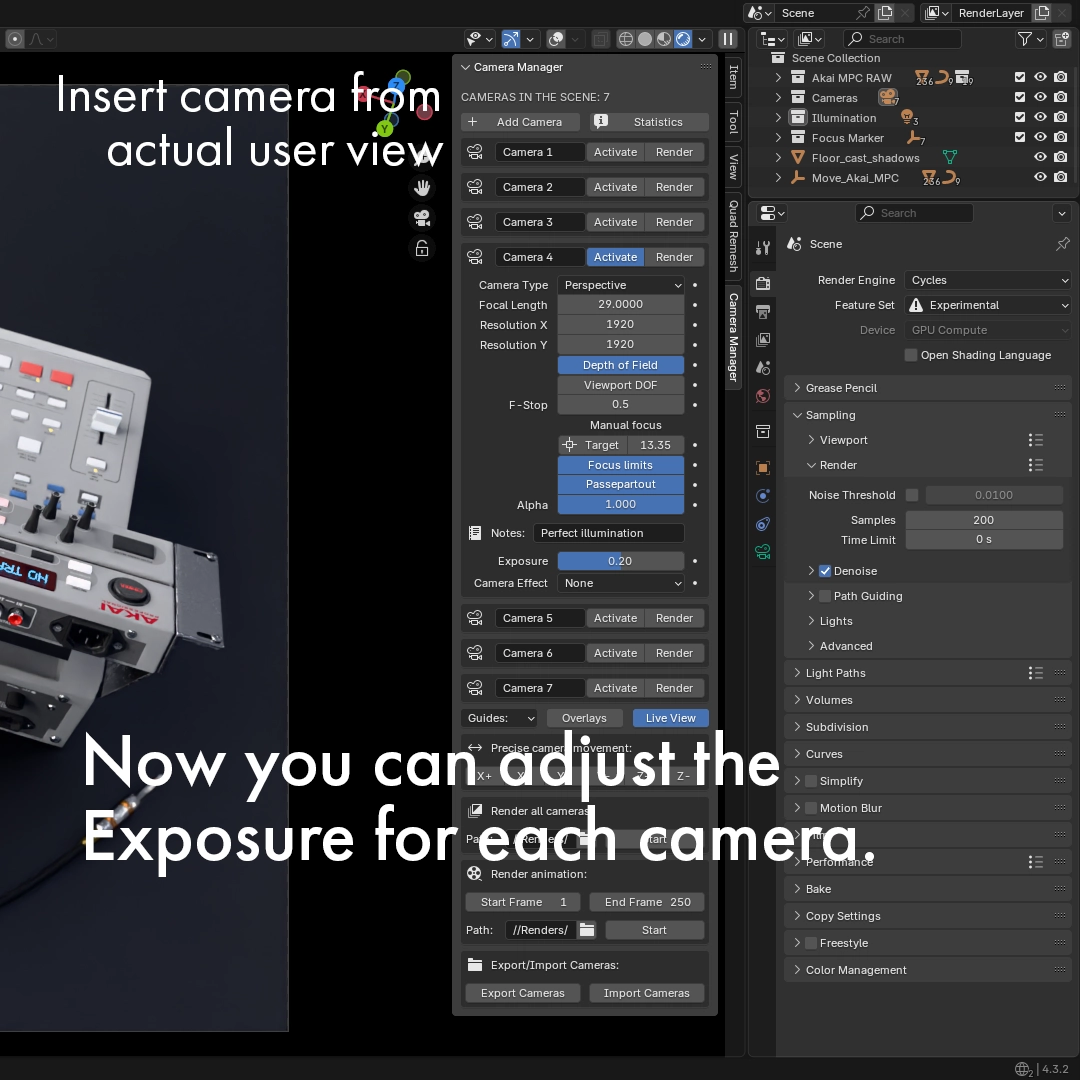Click the new collection icon in outliner
Image resolution: width=1080 pixels, height=1080 pixels.
1061,39
